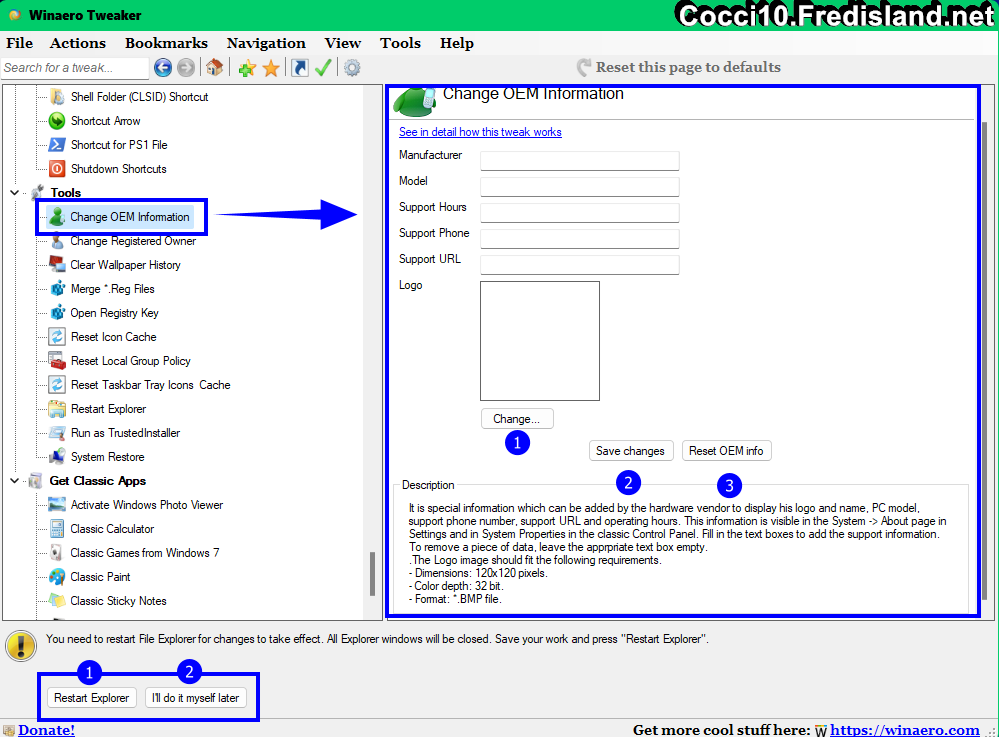Click the Support URL text field
999x737 pixels.
coord(580,265)
